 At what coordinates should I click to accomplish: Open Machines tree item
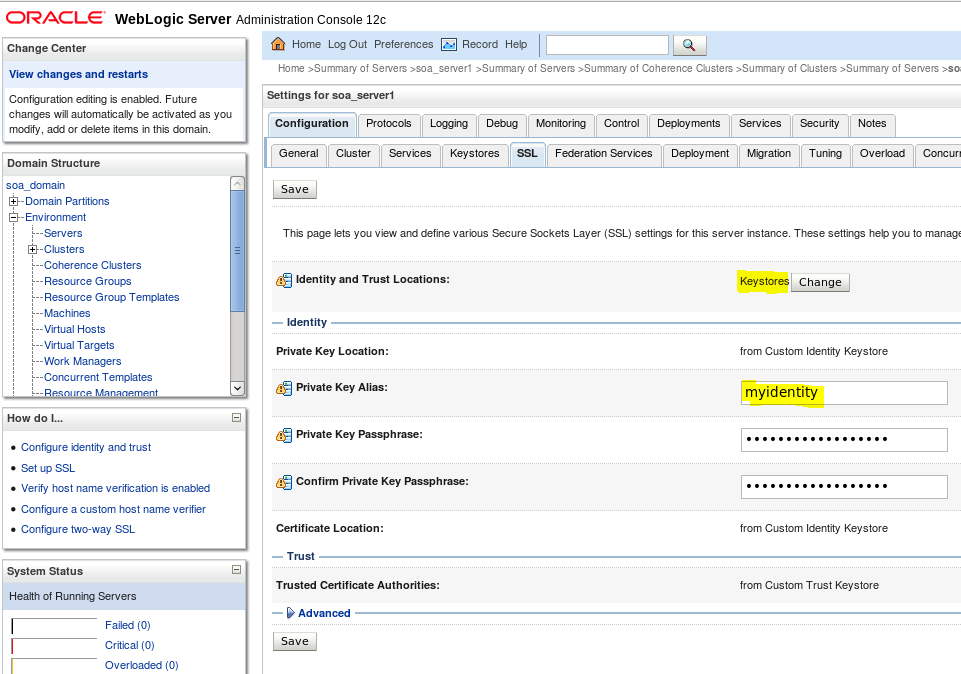(67, 313)
